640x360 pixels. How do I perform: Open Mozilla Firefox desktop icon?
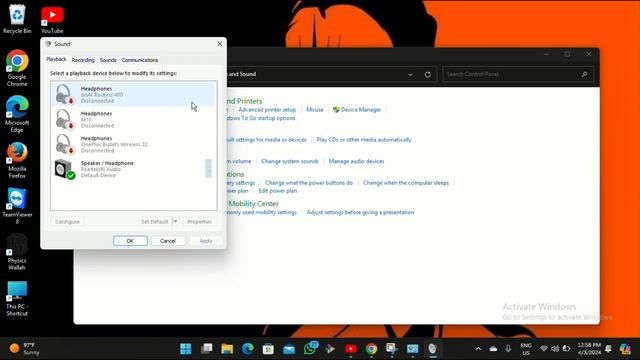tap(17, 160)
